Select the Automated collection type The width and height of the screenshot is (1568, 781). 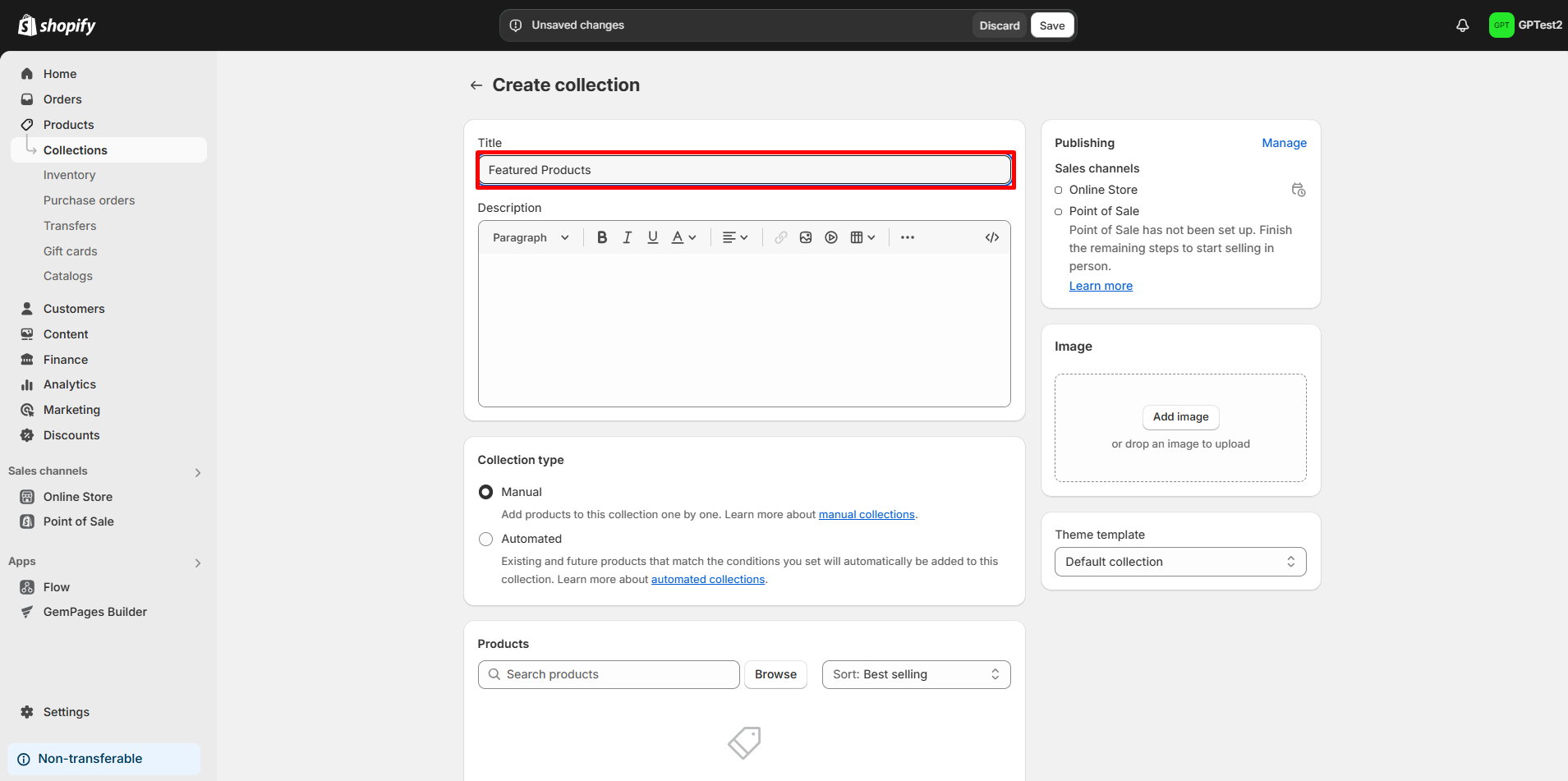(485, 539)
